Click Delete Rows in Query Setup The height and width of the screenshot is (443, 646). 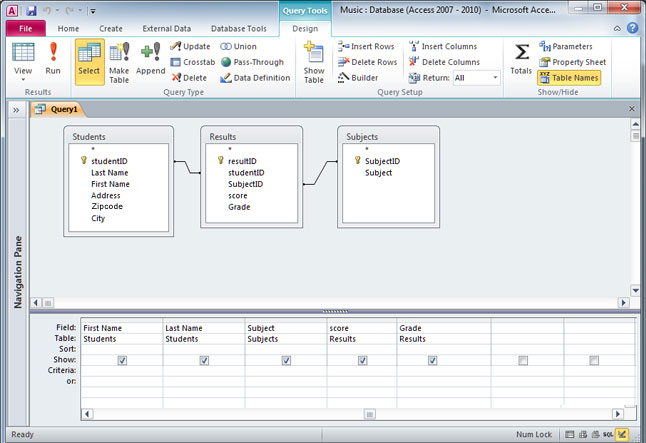click(x=367, y=62)
